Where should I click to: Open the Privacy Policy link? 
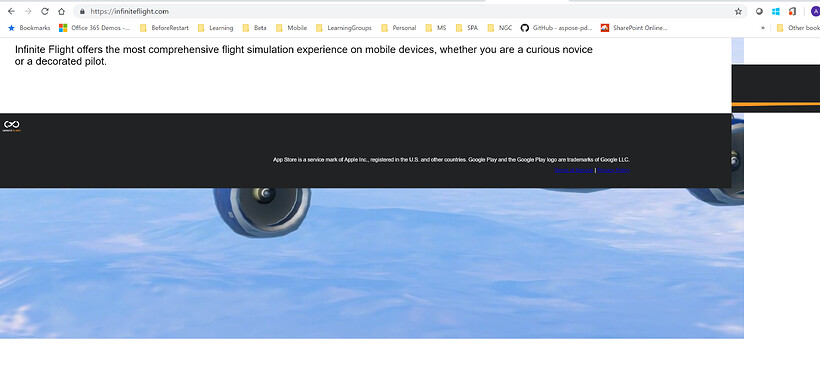pyautogui.click(x=613, y=170)
